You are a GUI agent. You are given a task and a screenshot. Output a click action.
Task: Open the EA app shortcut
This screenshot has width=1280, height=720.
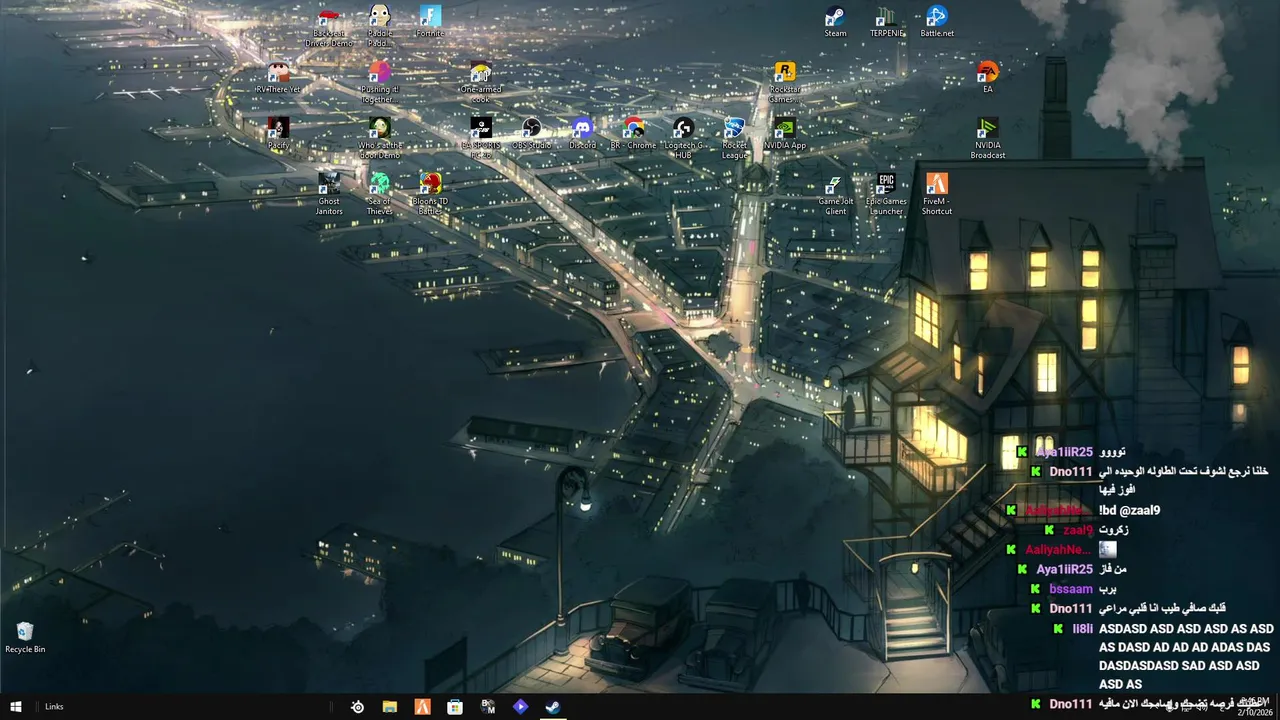tap(988, 78)
